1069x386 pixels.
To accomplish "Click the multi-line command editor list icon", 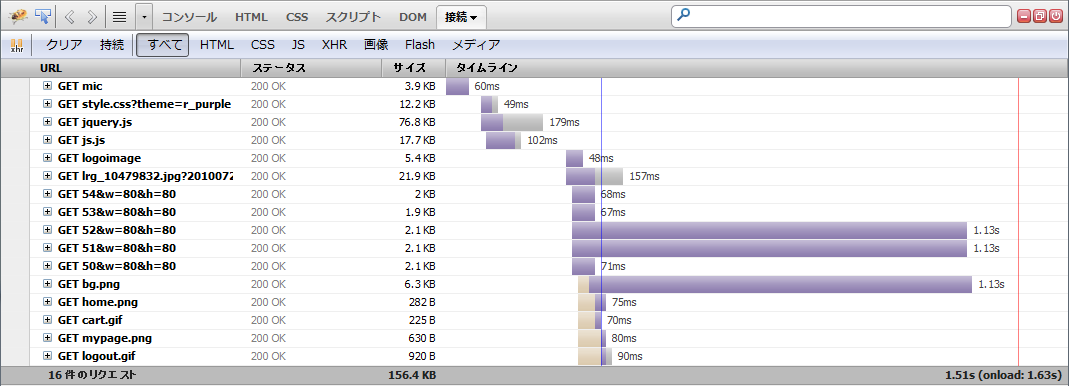I will click(x=119, y=16).
